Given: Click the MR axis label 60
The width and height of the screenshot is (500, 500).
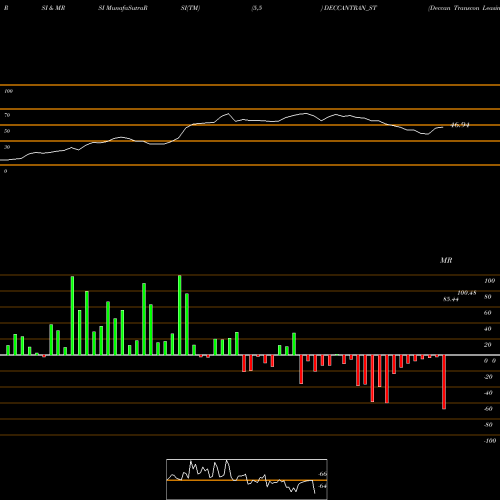Looking at the screenshot, I should (x=488, y=313).
